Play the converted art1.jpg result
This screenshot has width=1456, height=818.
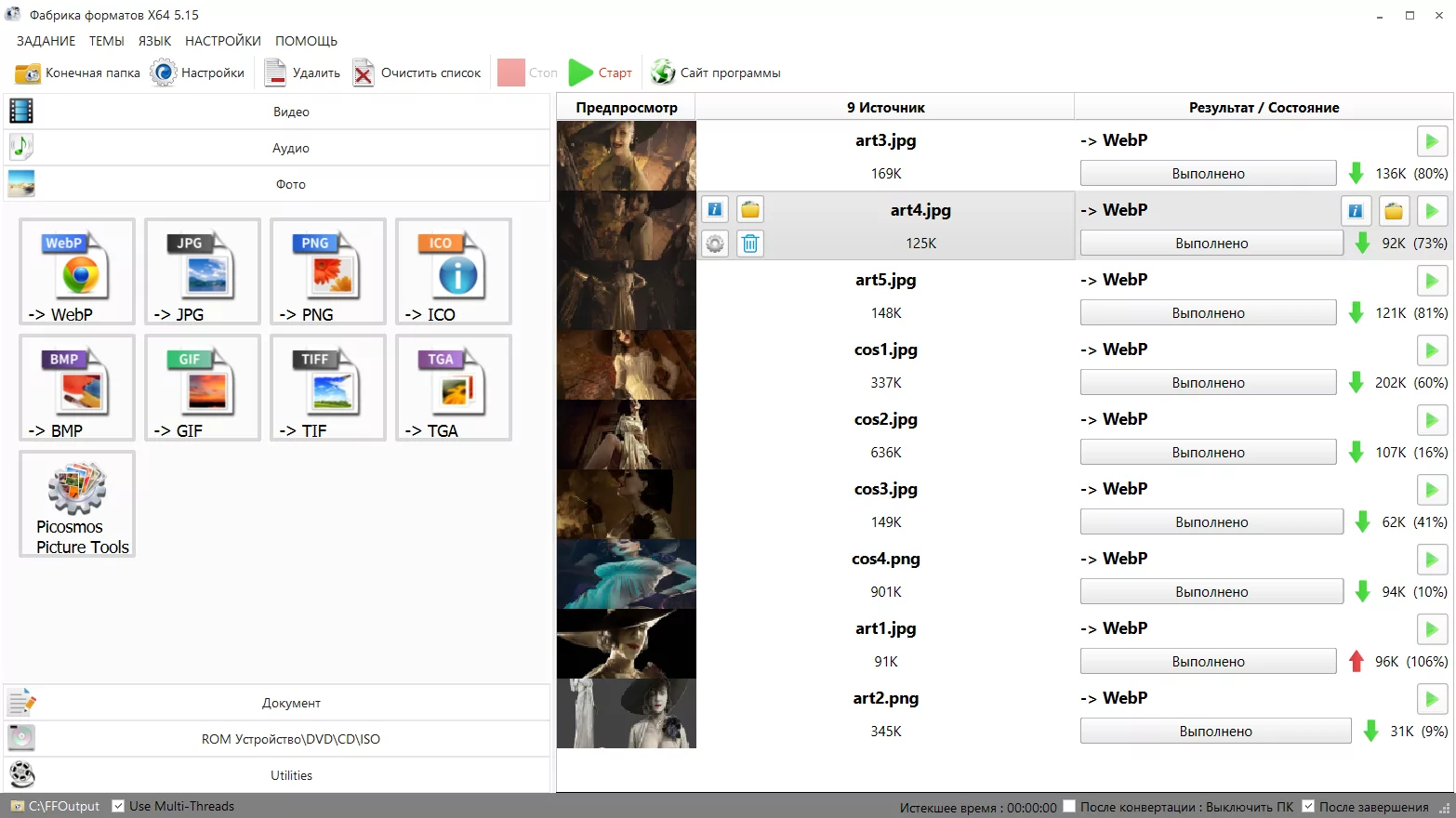coord(1432,629)
